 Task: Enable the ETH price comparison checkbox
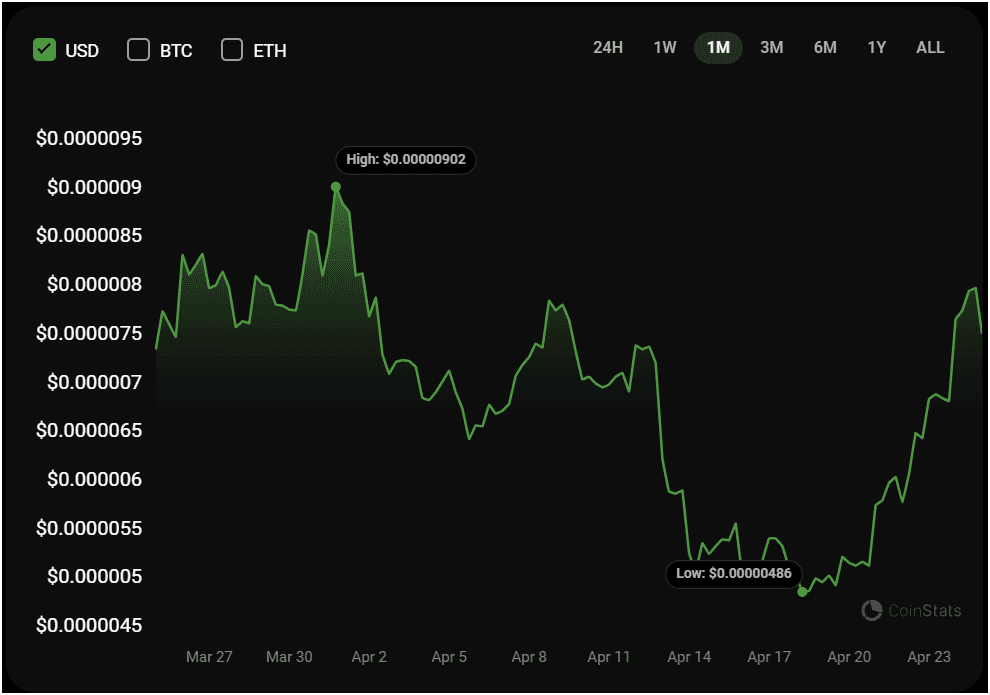231,49
